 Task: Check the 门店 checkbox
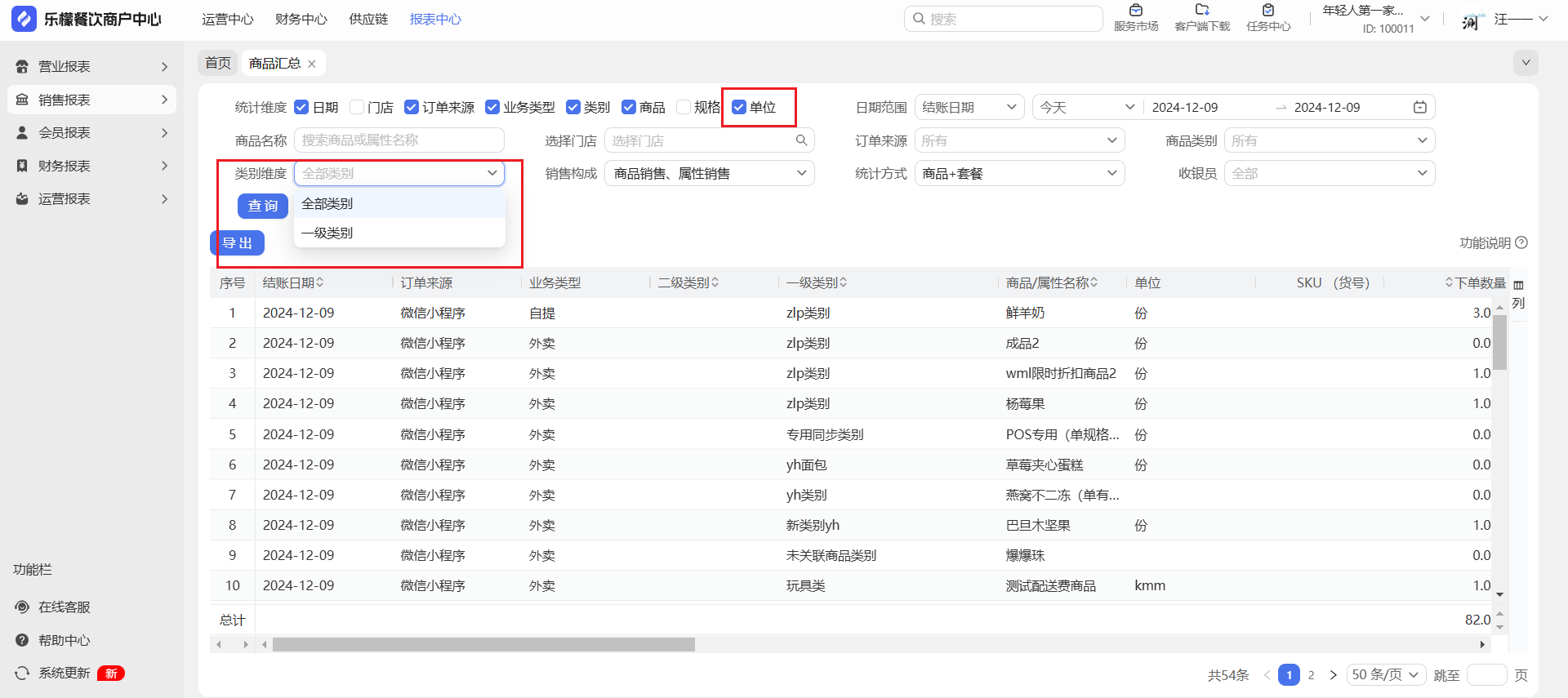356,107
